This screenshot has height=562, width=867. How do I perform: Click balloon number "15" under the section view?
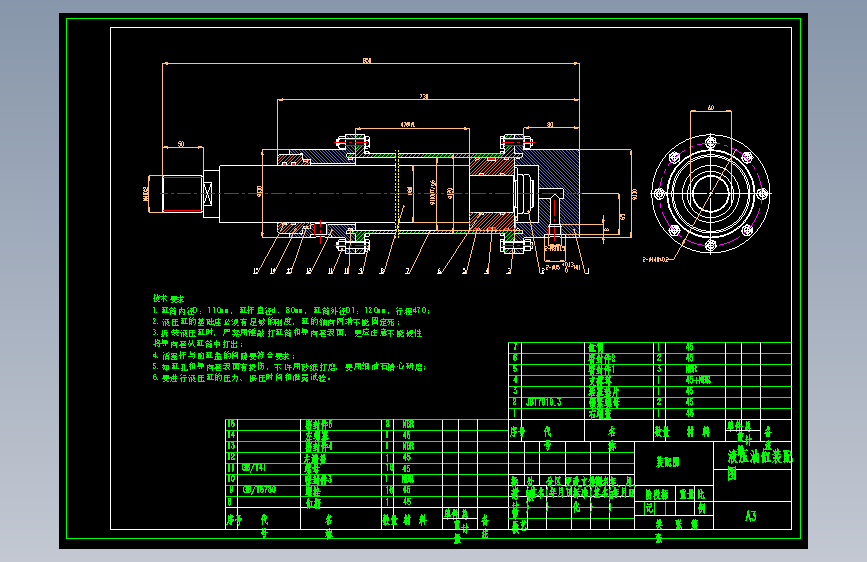point(255,271)
